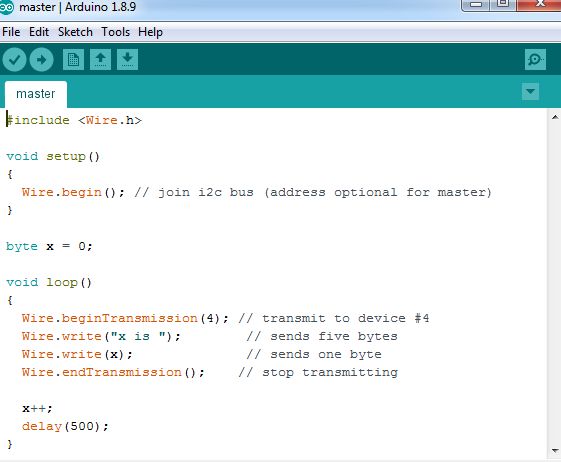Viewport: 561px width, 462px height.
Task: Open the Serial Monitor magnifier icon
Action: click(535, 59)
